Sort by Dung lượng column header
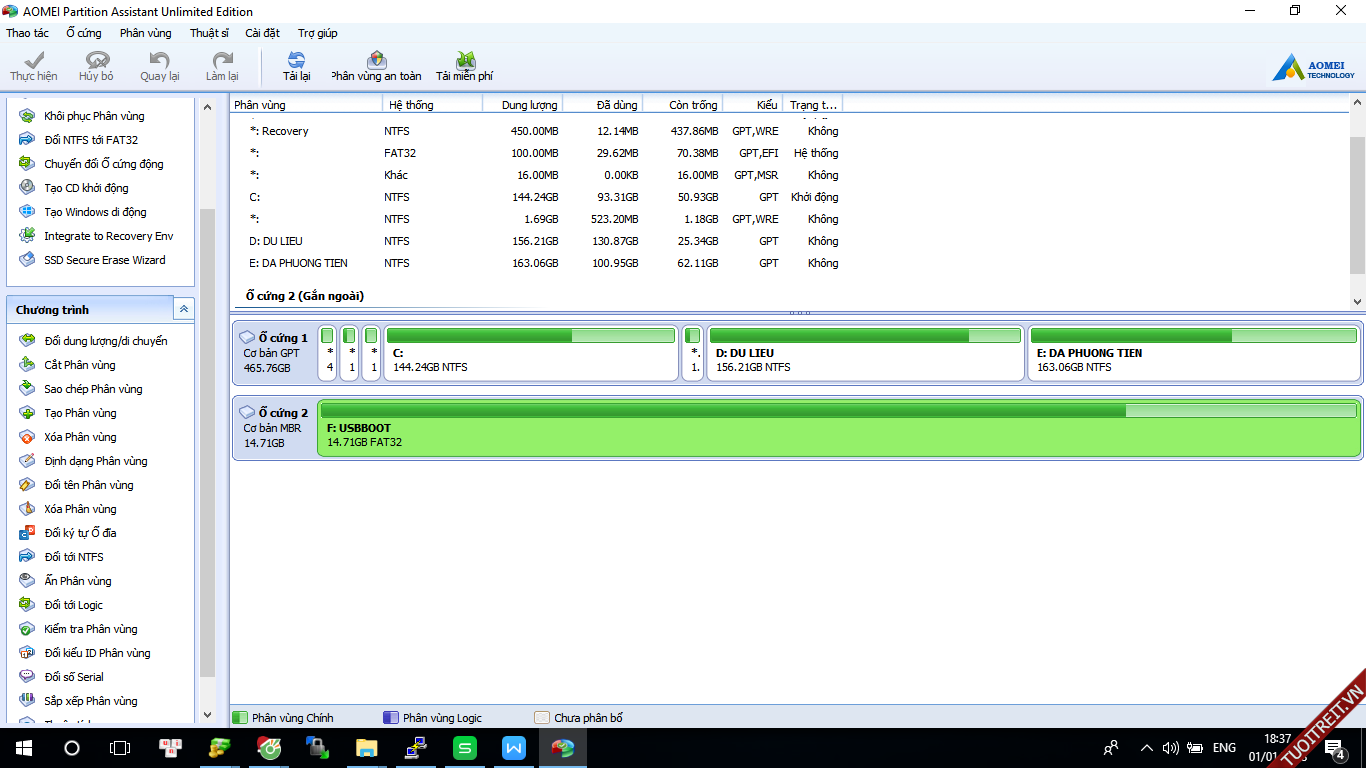This screenshot has width=1366, height=768. coord(522,104)
